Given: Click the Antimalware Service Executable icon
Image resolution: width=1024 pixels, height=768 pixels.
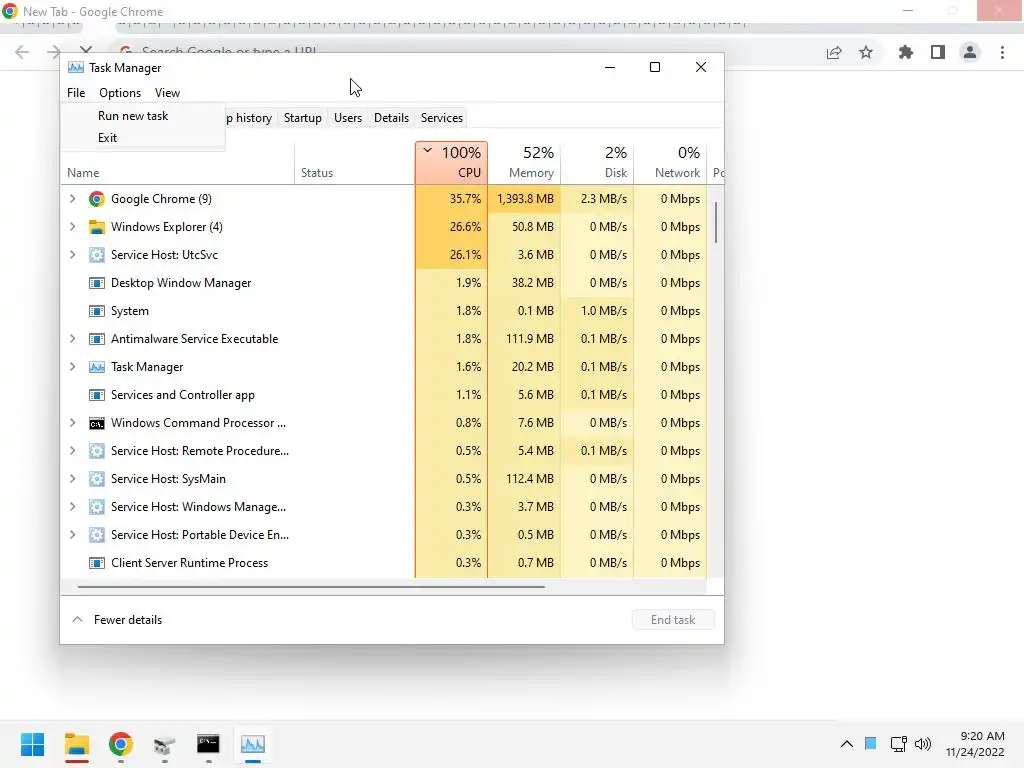Looking at the screenshot, I should point(97,340).
